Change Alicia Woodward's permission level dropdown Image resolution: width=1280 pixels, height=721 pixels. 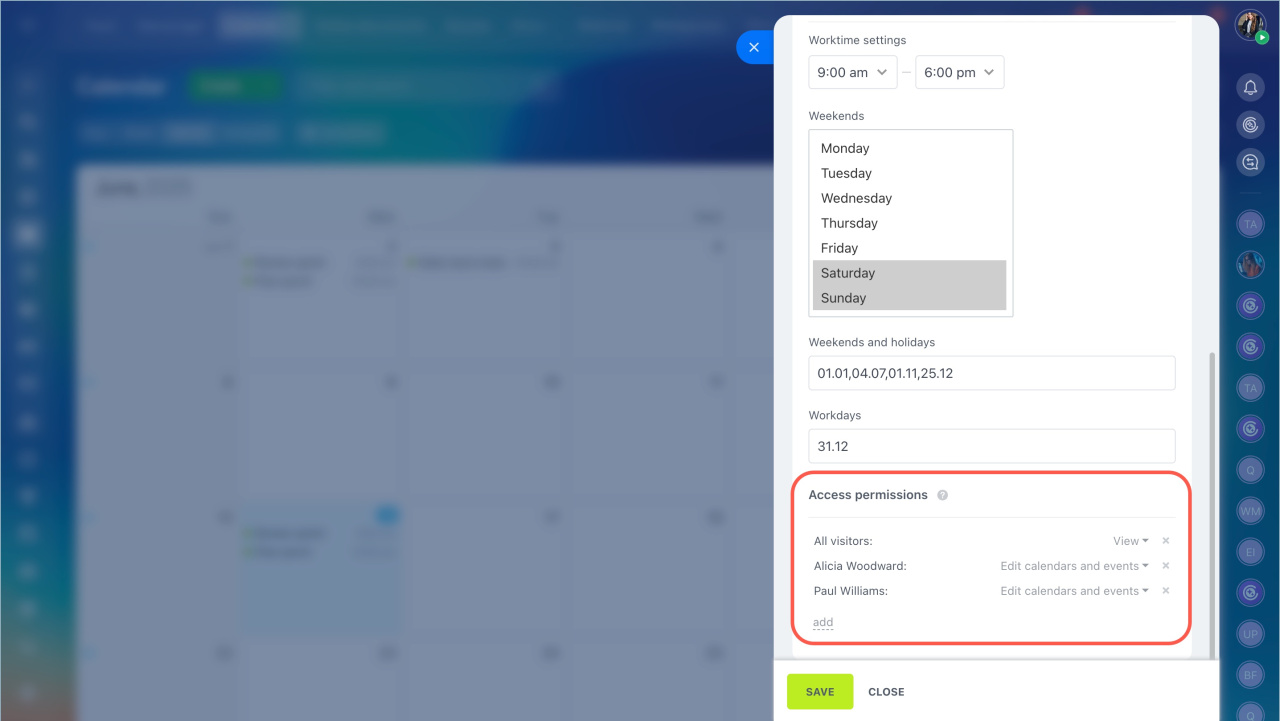click(1074, 566)
